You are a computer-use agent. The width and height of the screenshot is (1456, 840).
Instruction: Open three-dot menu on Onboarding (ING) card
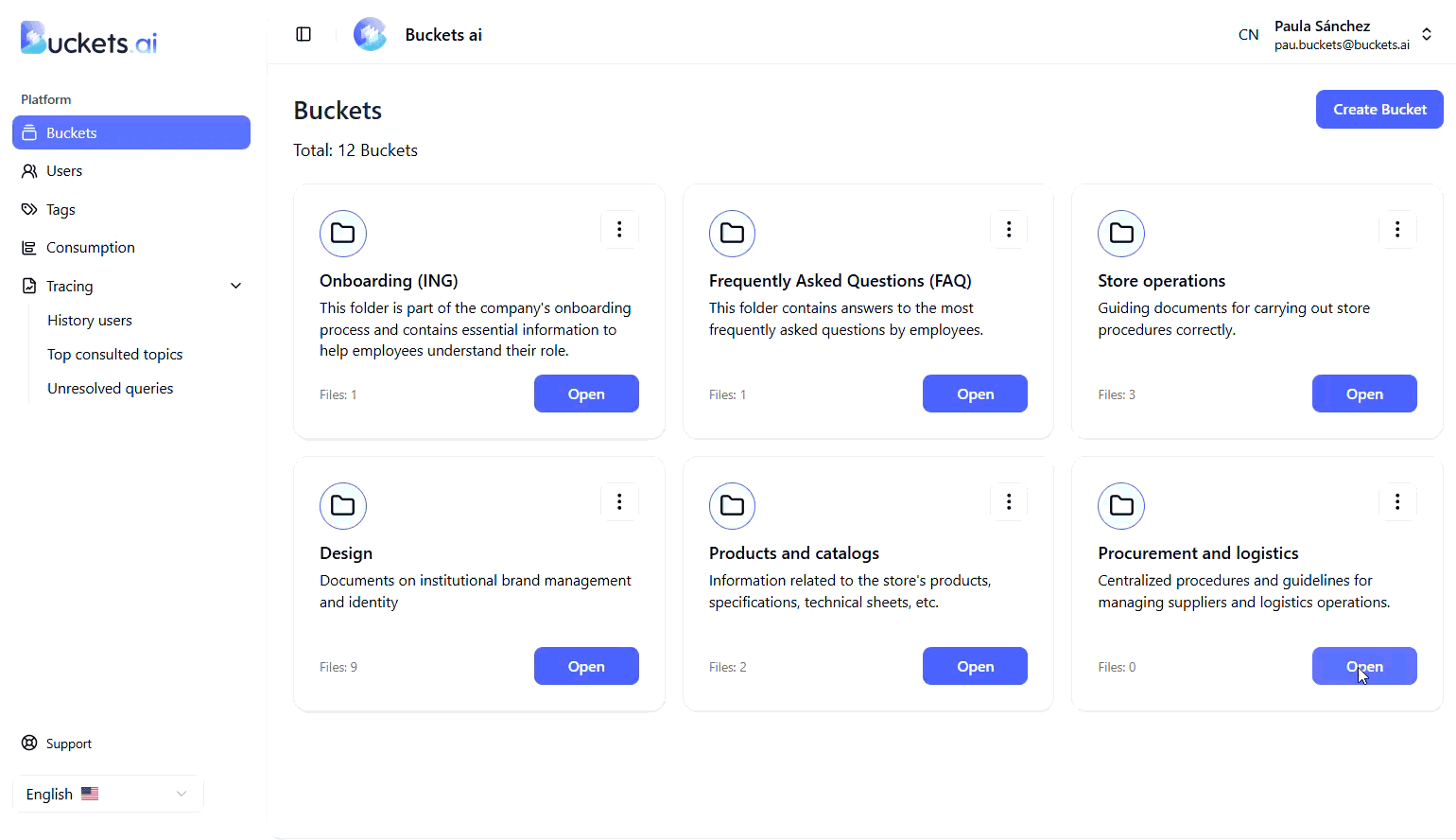(x=619, y=229)
